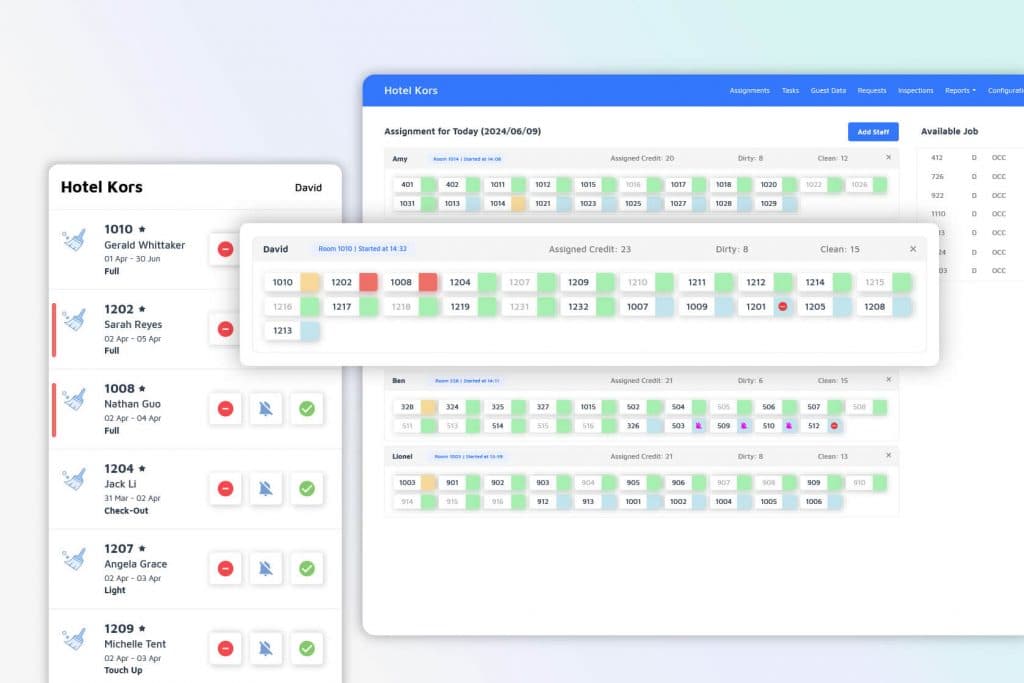Click the red status swatch on room 1202
Image resolution: width=1024 pixels, height=683 pixels.
368,283
